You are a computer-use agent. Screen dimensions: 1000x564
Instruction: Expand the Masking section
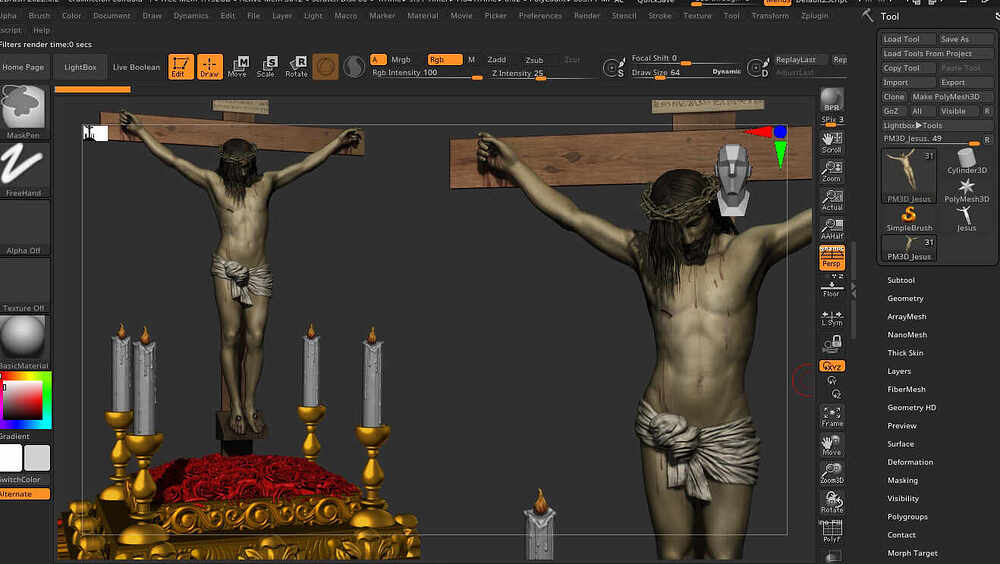click(x=902, y=480)
